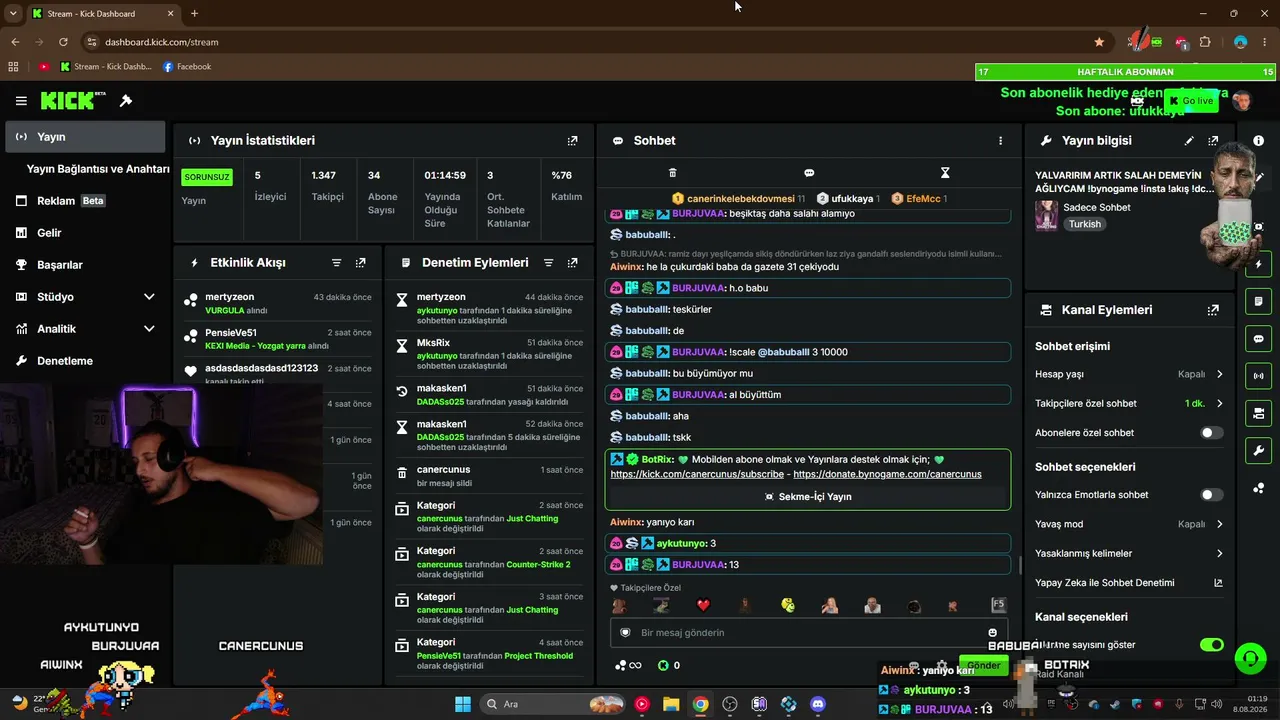The image size is (1280, 720).
Task: Turn off the Kanal seçenekleri viewer count switch
Action: point(1211,645)
